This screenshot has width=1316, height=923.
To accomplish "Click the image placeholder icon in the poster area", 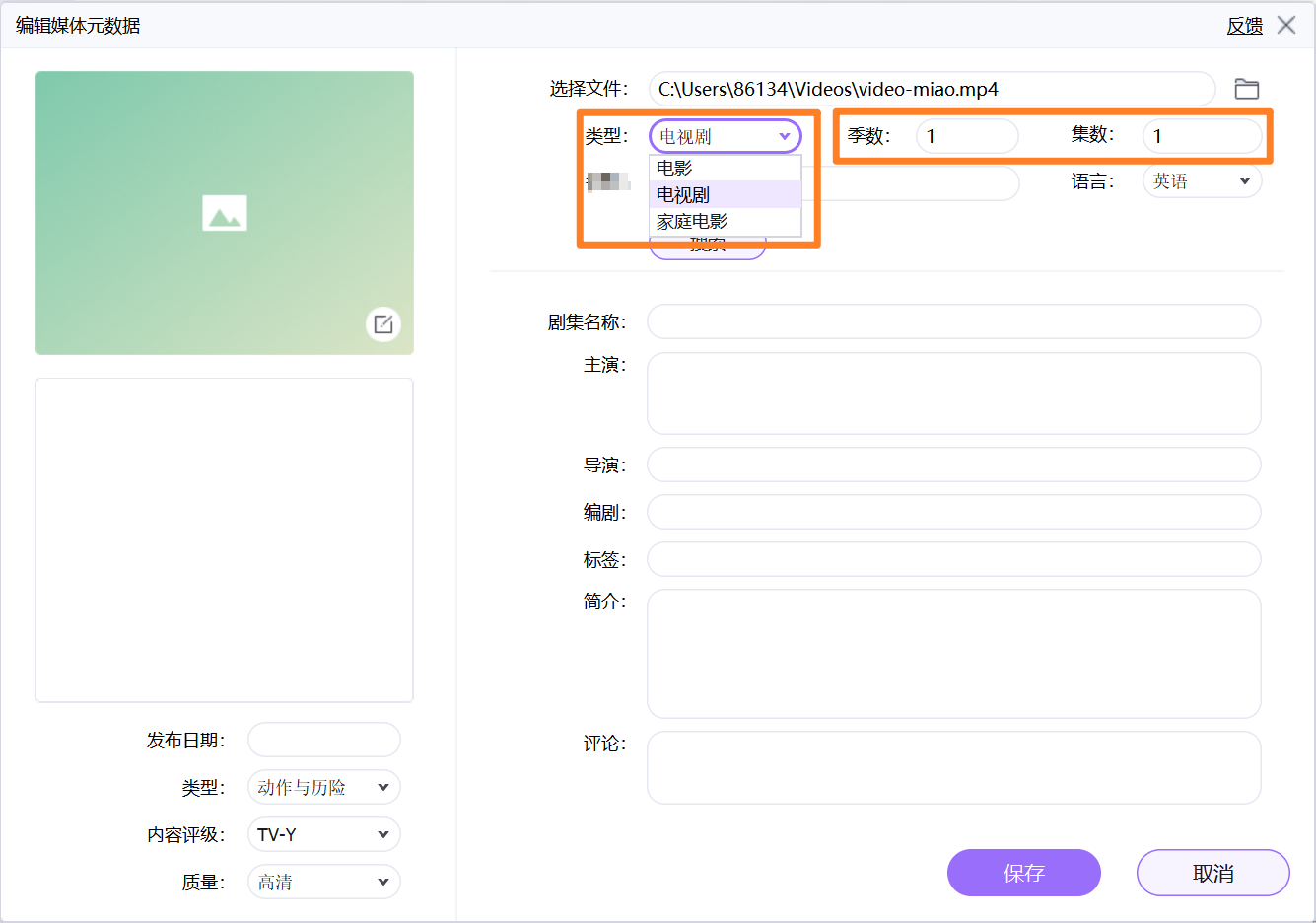I will 224,212.
